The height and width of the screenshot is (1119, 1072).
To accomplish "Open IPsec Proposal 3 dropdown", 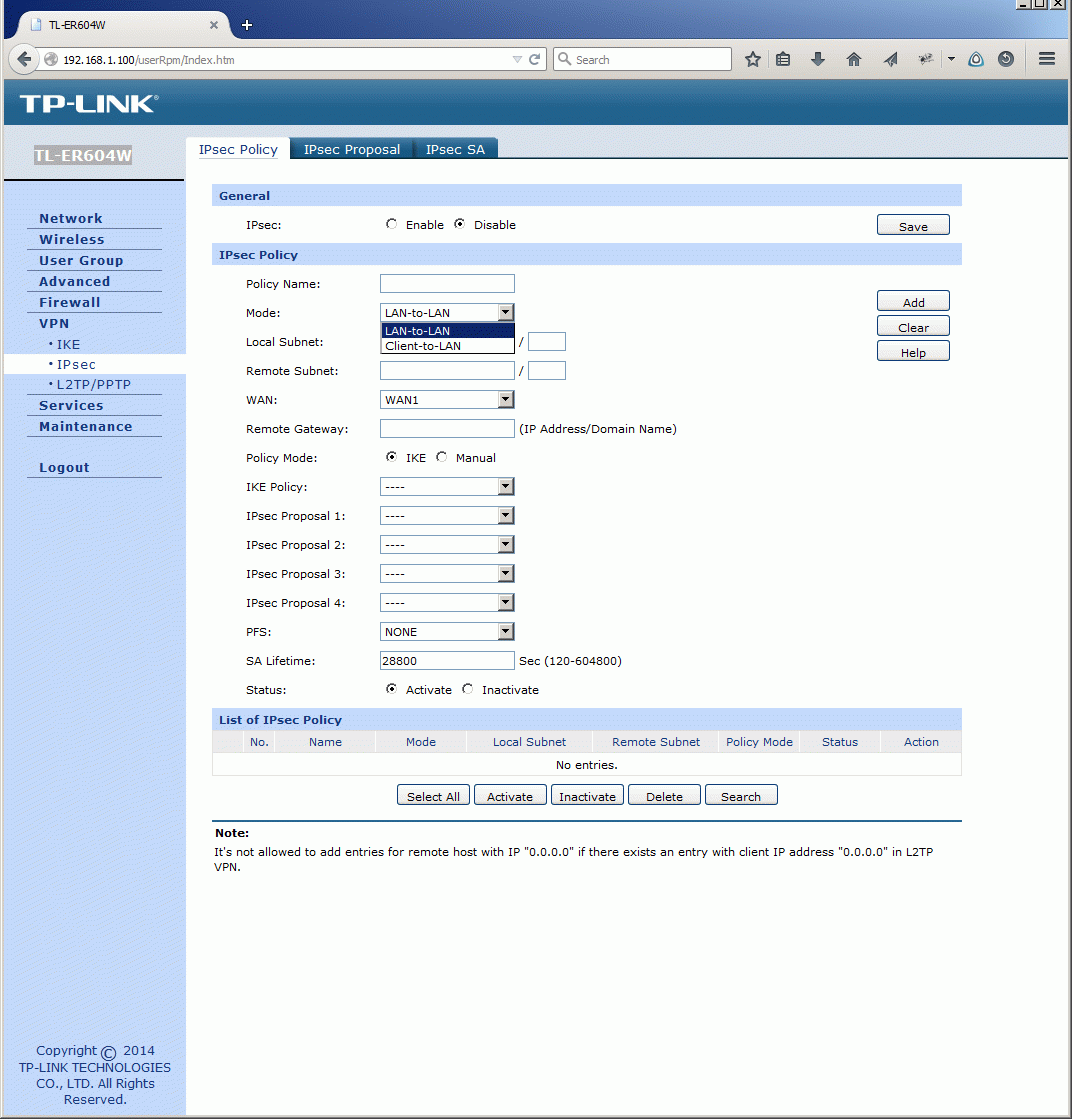I will point(447,574).
